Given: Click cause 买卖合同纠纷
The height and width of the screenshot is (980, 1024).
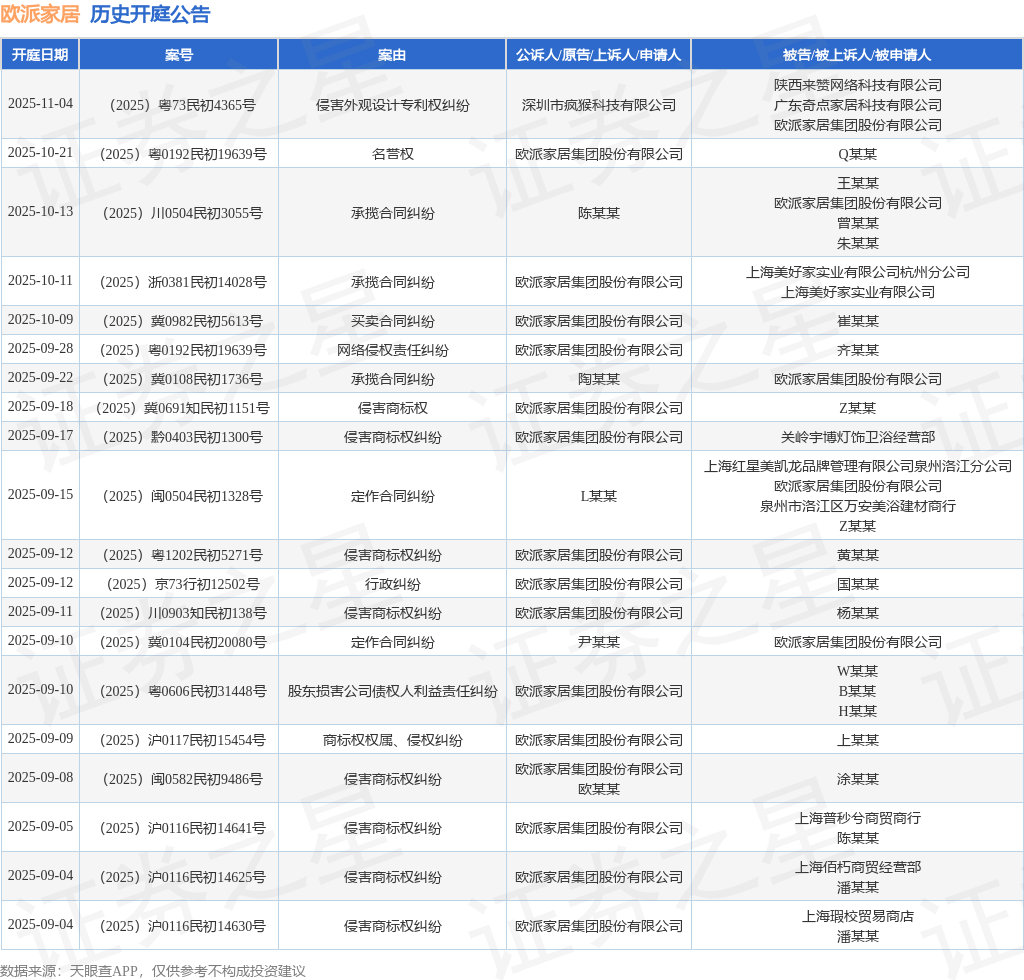Looking at the screenshot, I should (x=392, y=321).
